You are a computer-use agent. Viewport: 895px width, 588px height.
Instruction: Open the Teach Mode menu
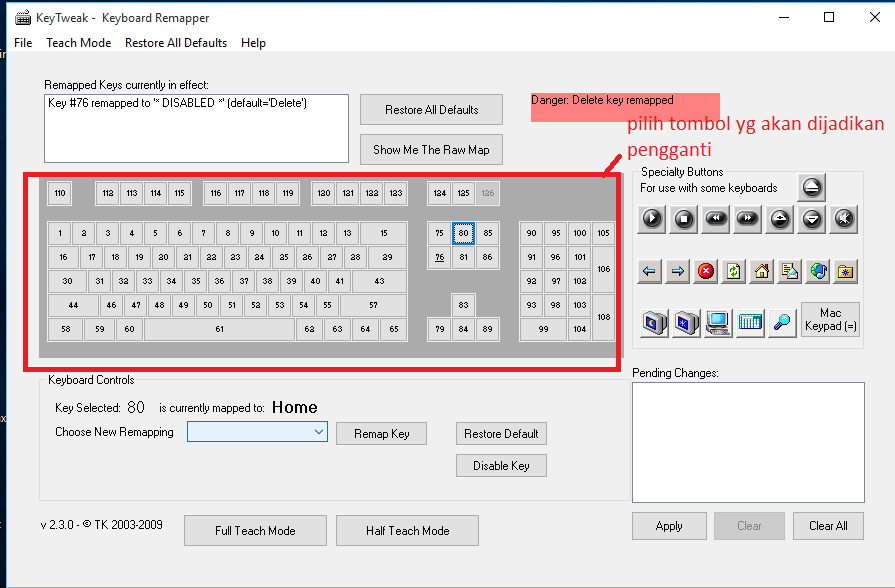pyautogui.click(x=79, y=43)
